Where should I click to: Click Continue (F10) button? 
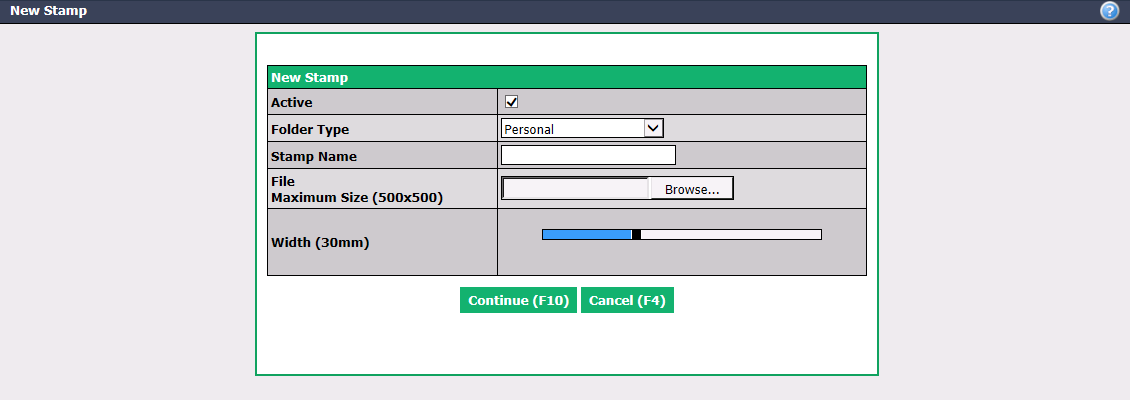518,301
